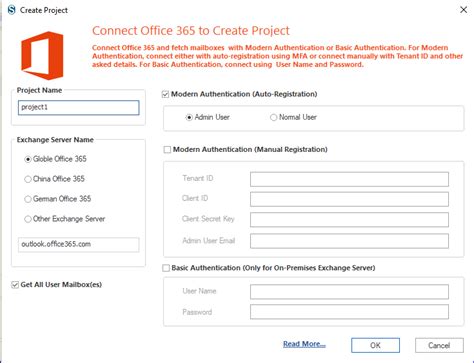The height and width of the screenshot is (363, 474).
Task: Click the 'Connect Office 365 to Create Project' heading
Action: (x=191, y=31)
